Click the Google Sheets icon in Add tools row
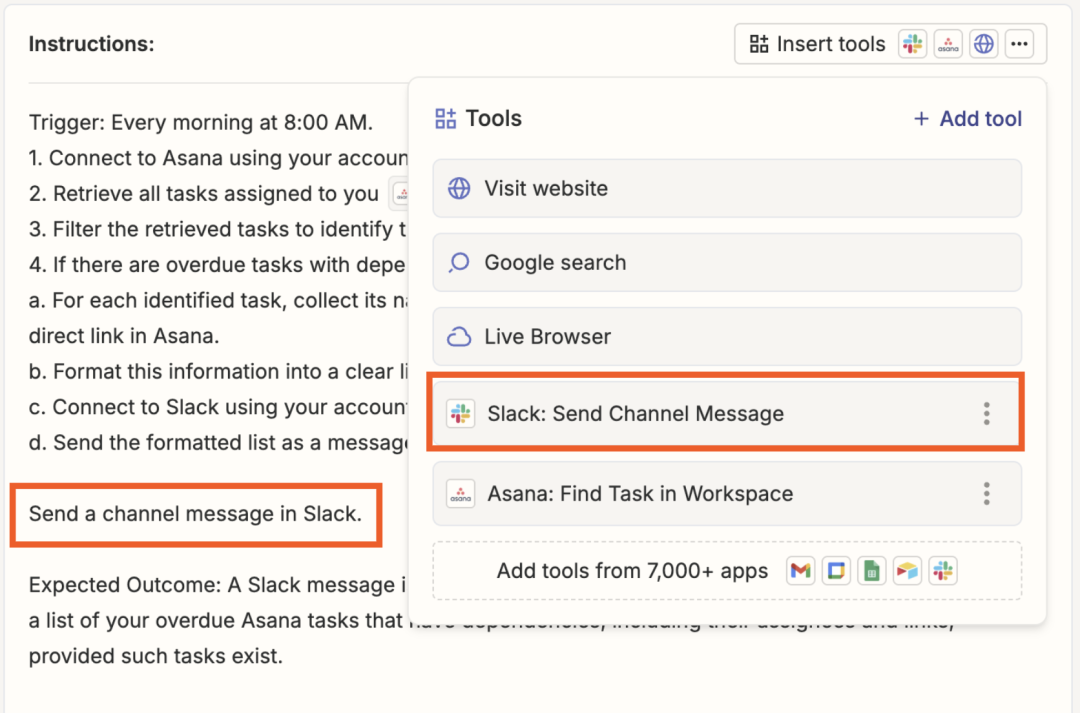This screenshot has height=713, width=1080. click(872, 571)
